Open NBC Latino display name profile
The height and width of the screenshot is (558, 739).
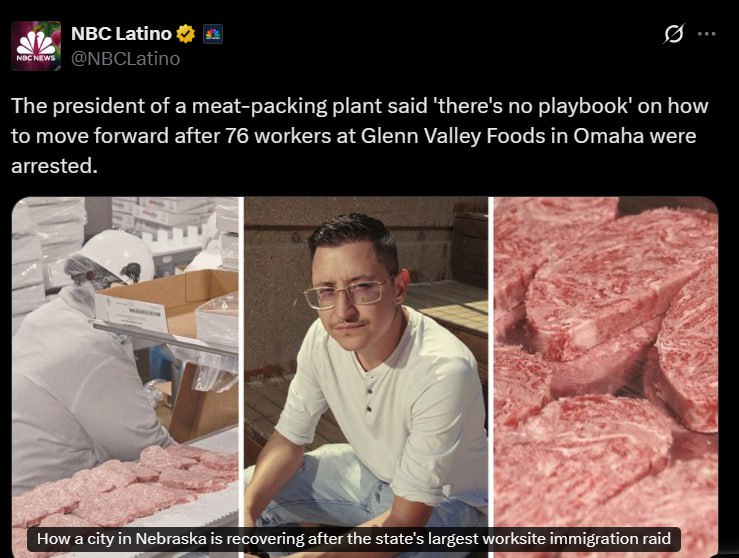coord(121,33)
